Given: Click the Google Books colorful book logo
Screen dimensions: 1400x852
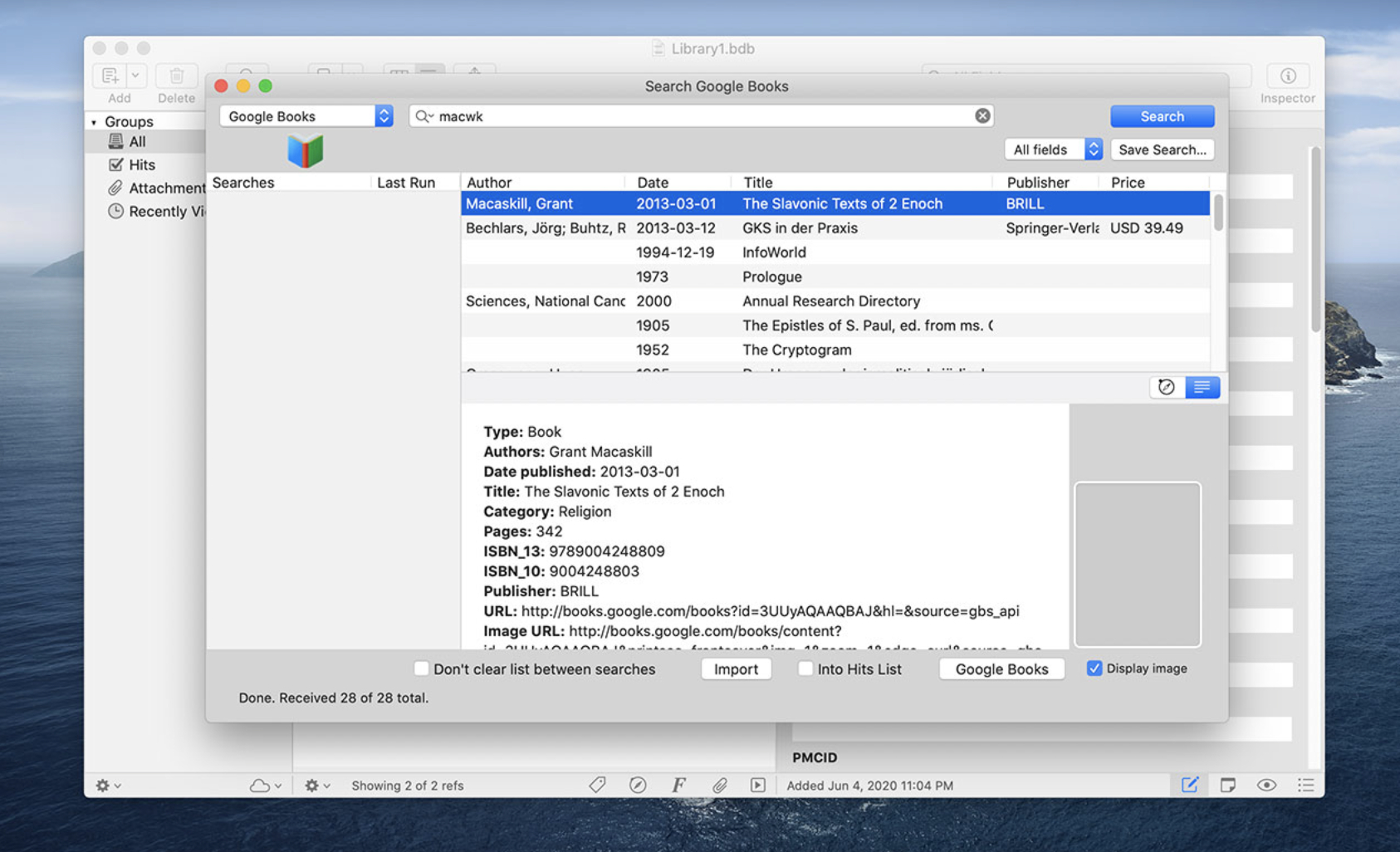Looking at the screenshot, I should [x=305, y=151].
